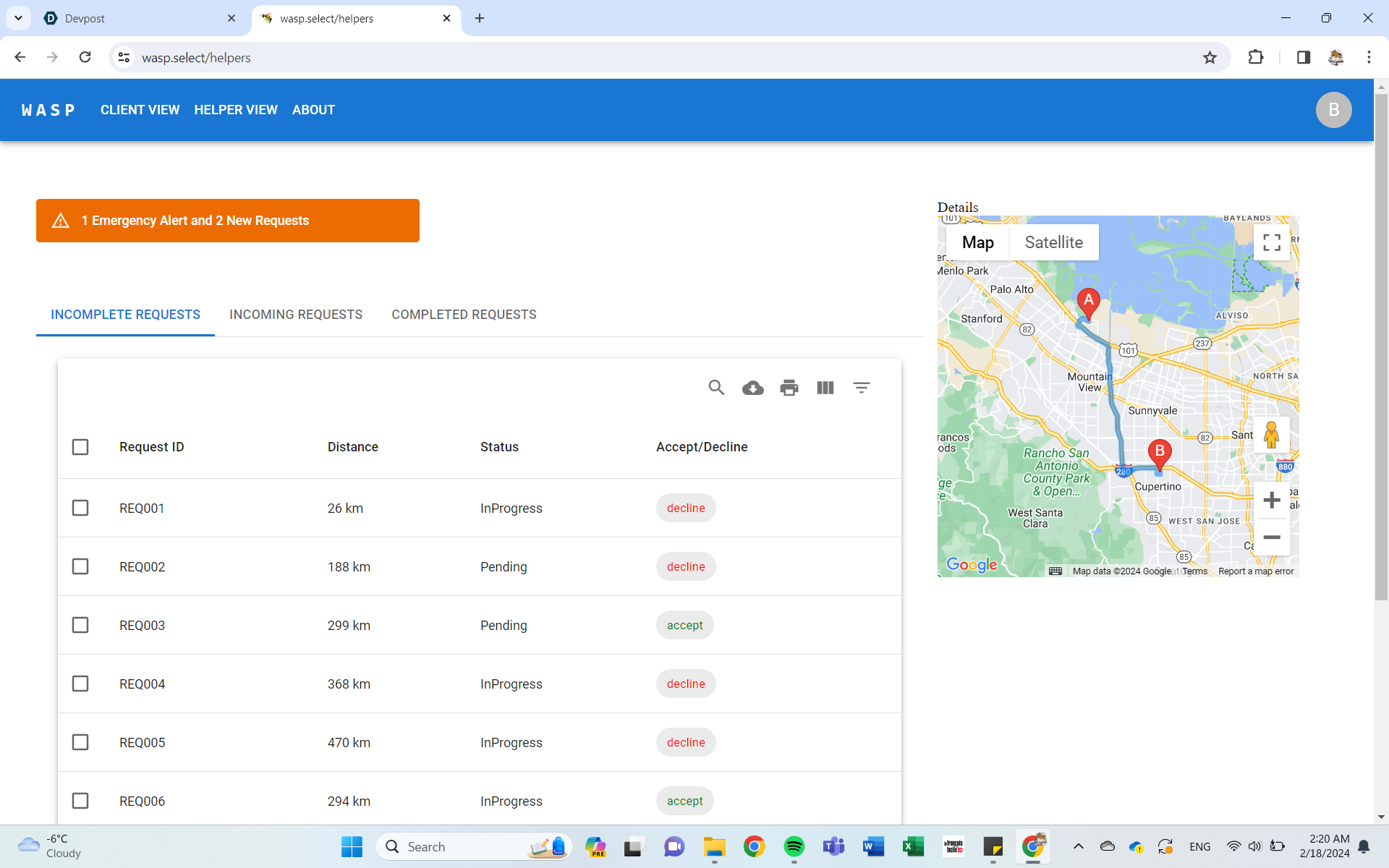Zoom out on the map
This screenshot has height=868, width=1389.
tap(1271, 537)
